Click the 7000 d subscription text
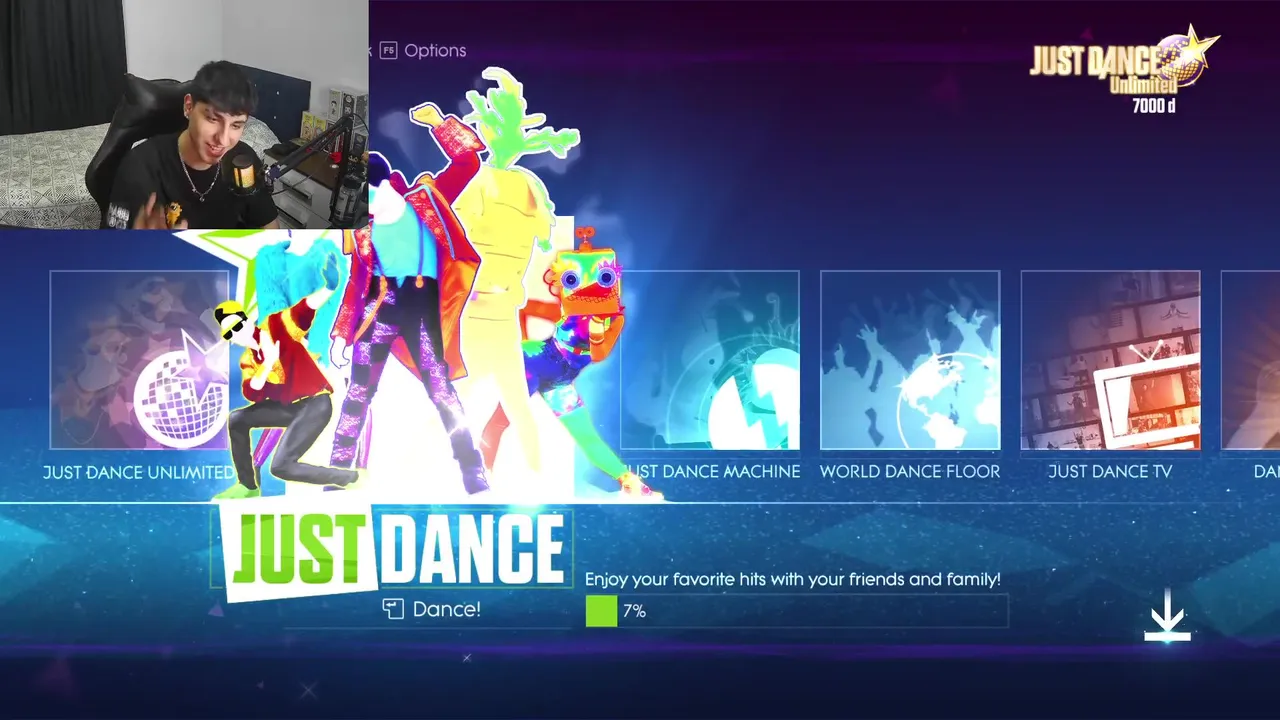 pyautogui.click(x=1153, y=106)
